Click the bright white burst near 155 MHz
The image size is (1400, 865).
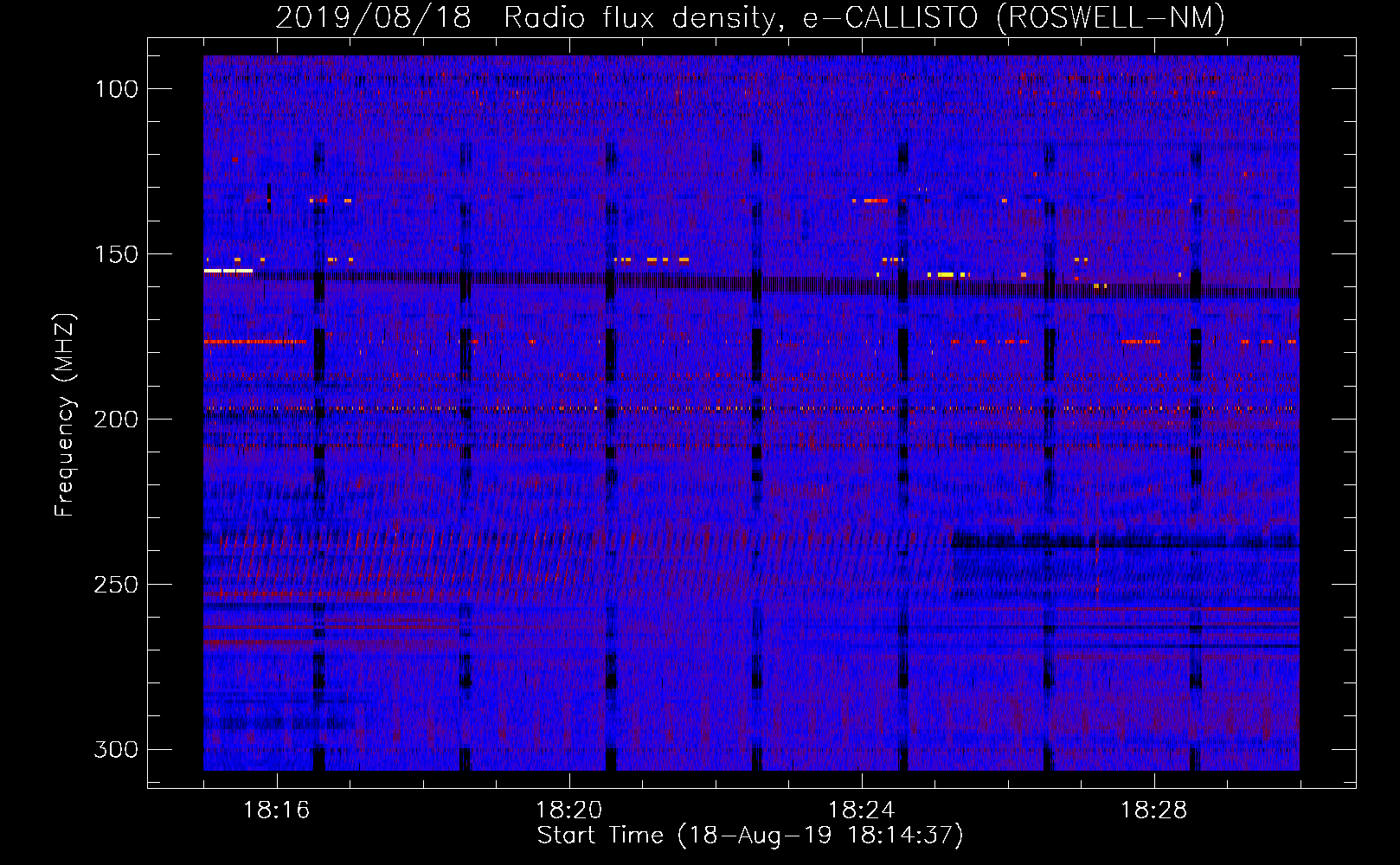[x=228, y=271]
